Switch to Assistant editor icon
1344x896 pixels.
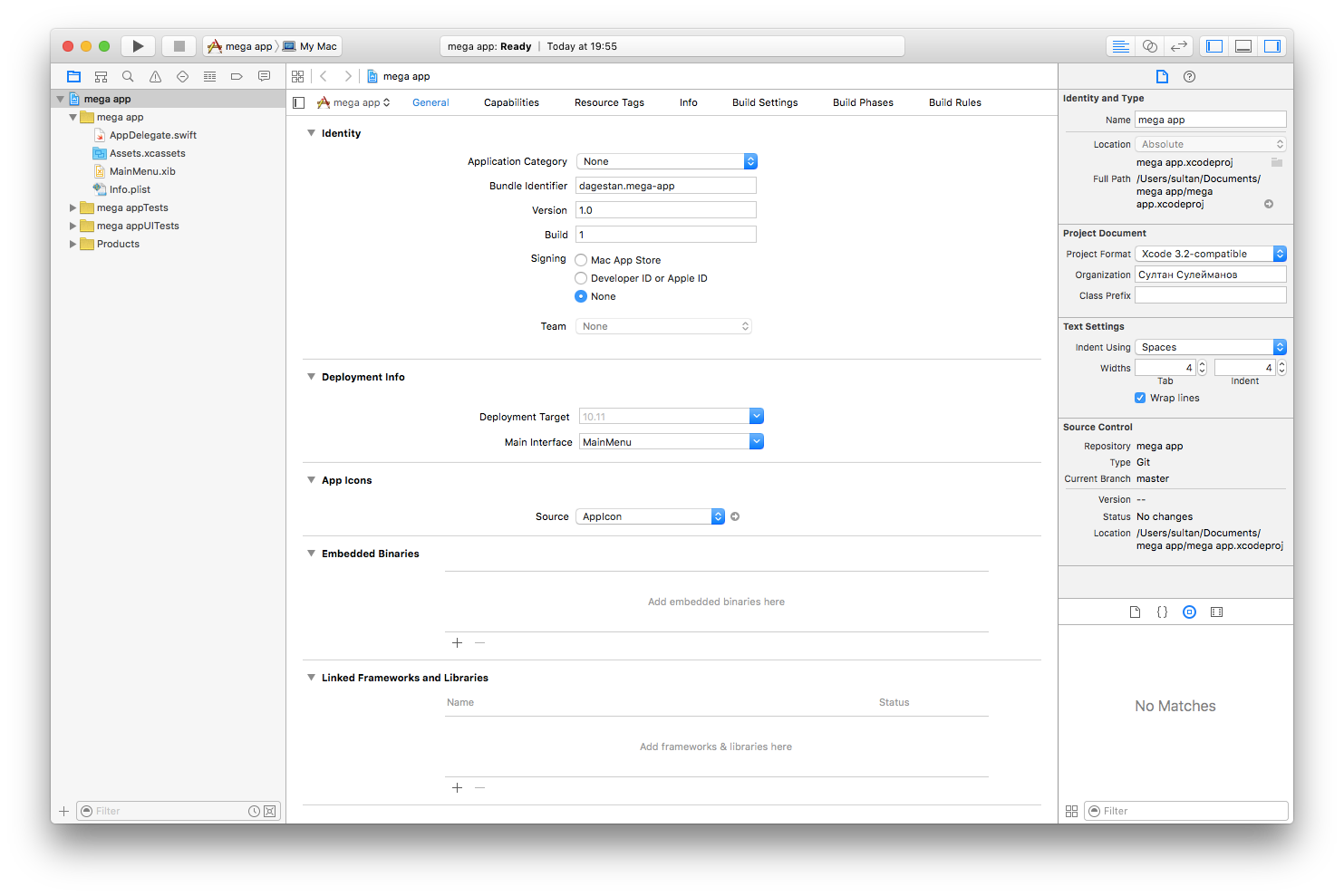1150,46
